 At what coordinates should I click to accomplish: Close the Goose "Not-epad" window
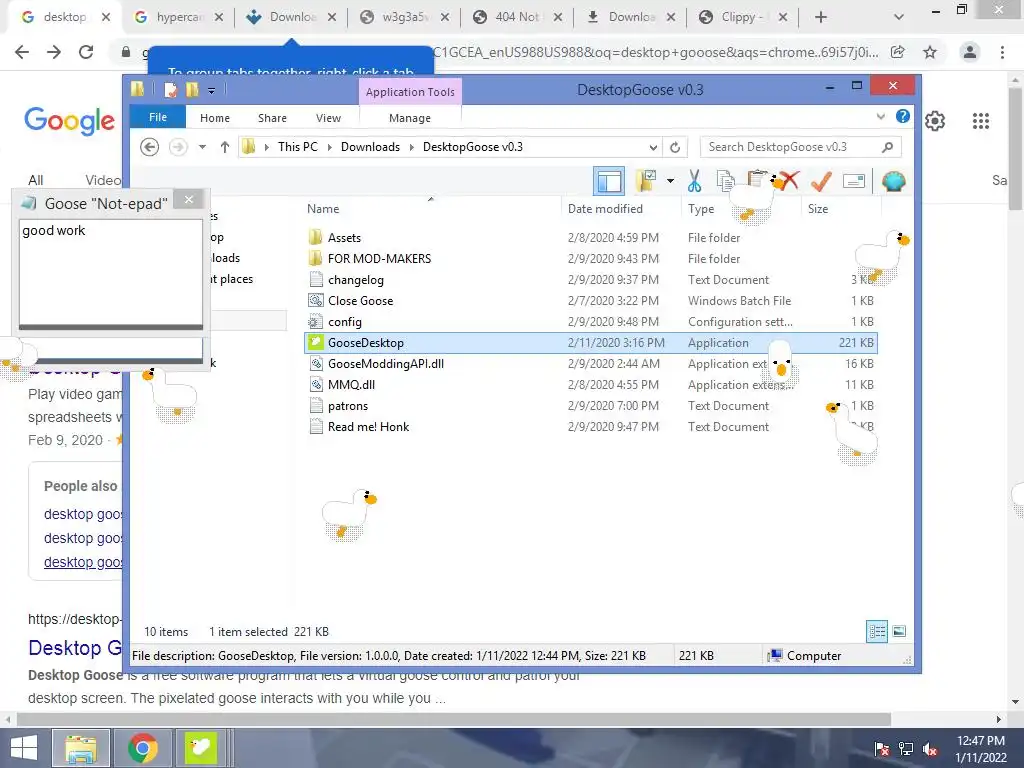coord(189,200)
